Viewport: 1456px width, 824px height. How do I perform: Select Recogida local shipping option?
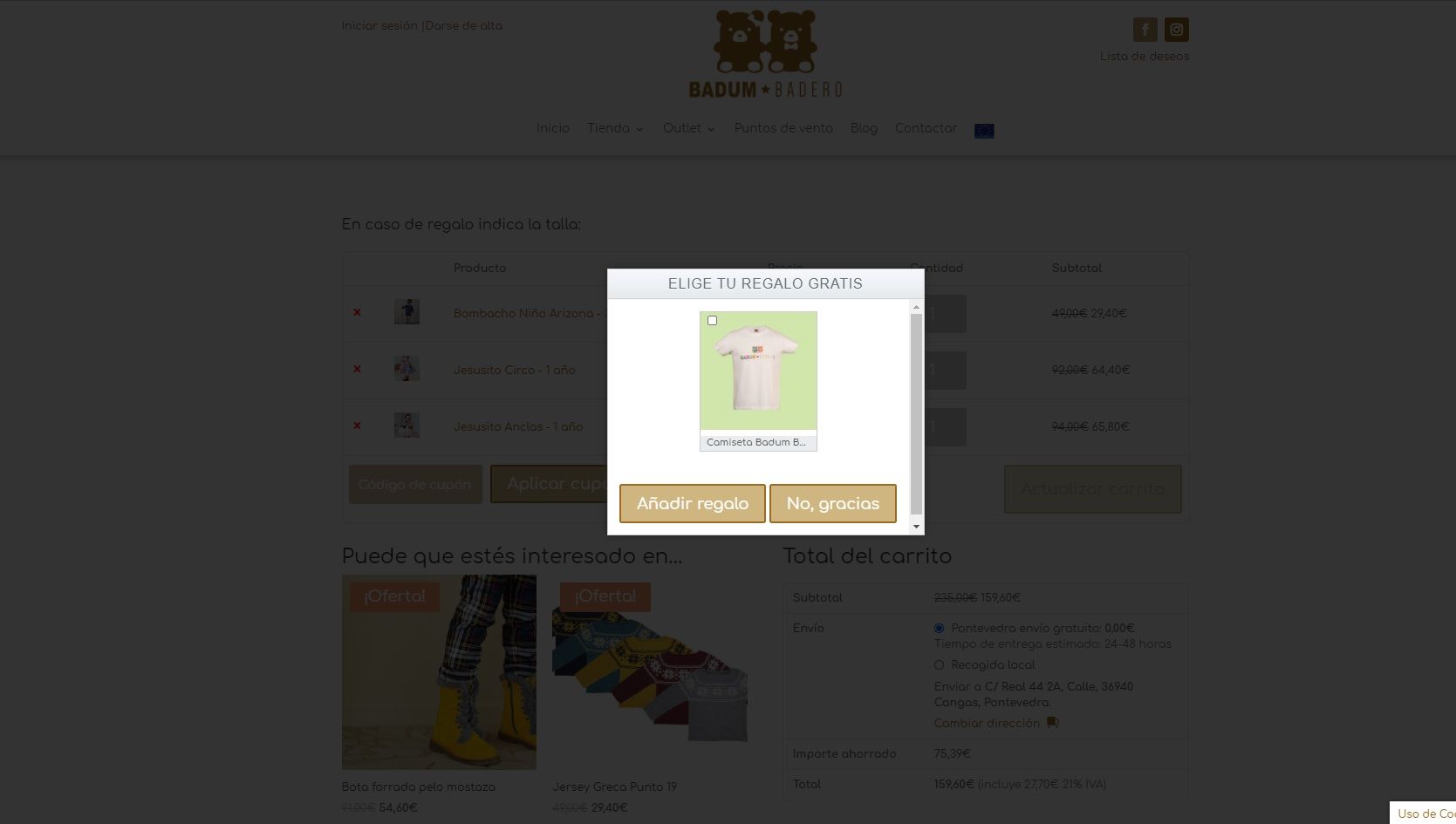pyautogui.click(x=939, y=664)
